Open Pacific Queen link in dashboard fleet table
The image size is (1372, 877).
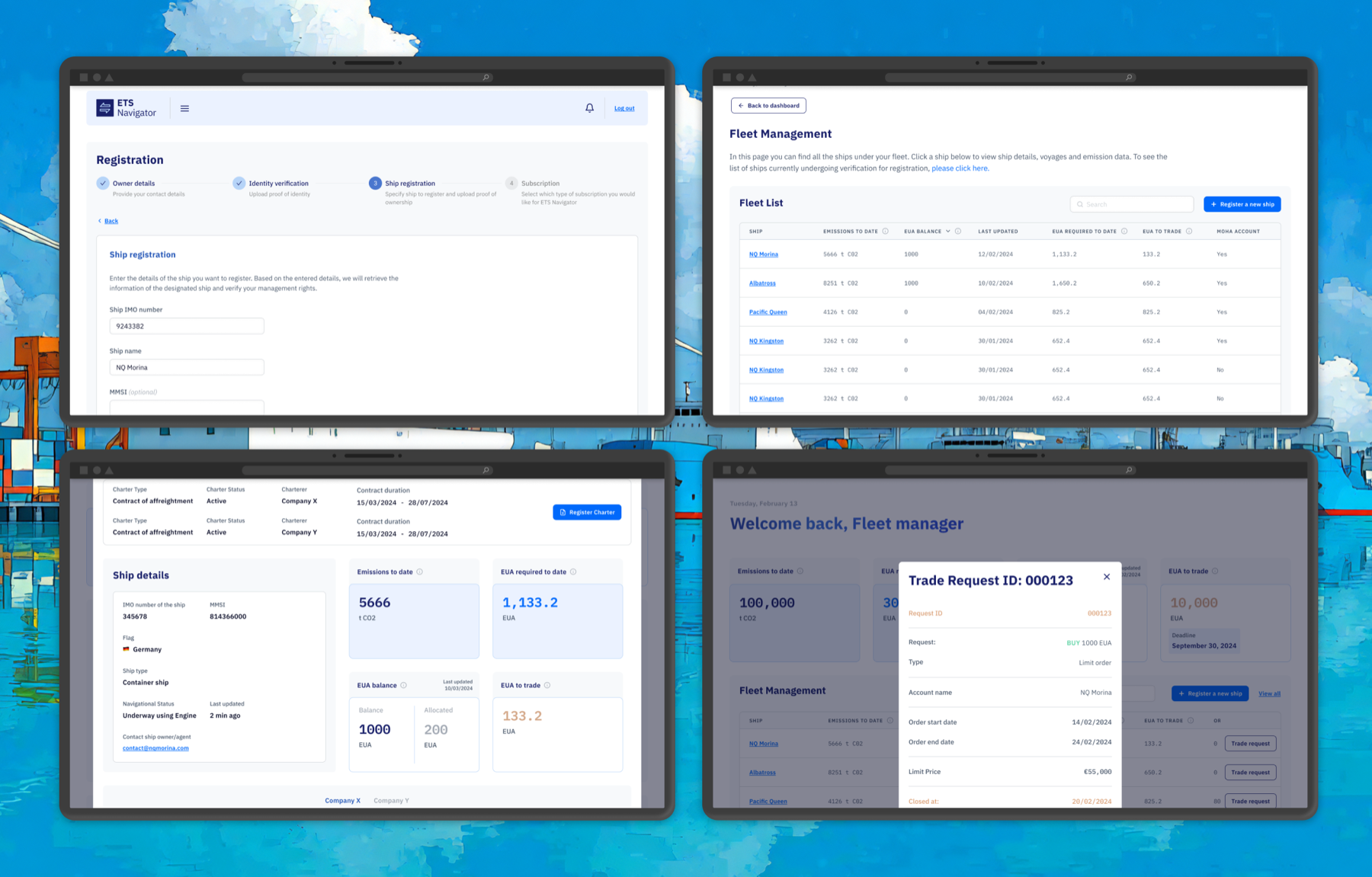[x=768, y=802]
